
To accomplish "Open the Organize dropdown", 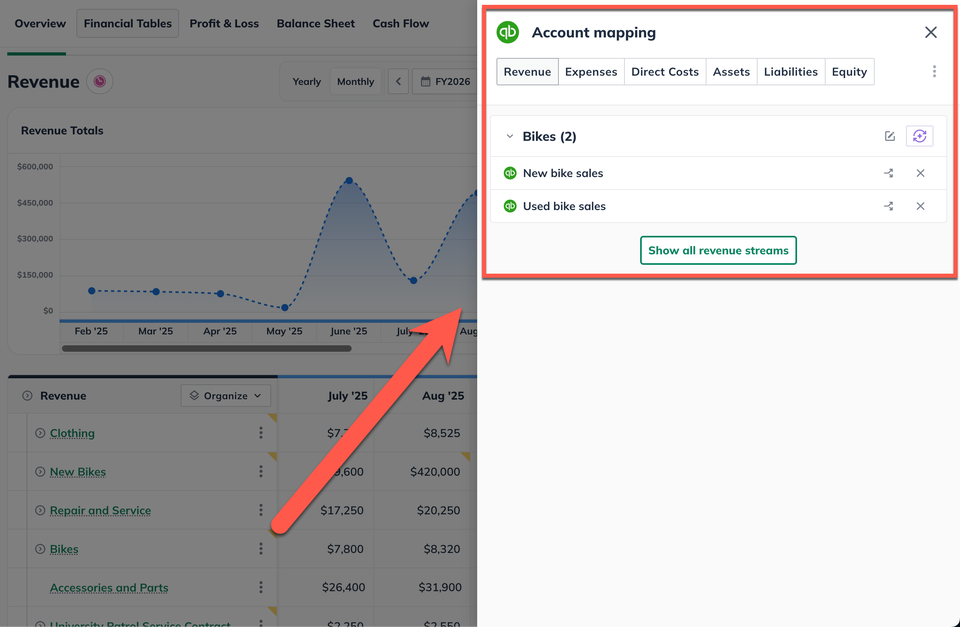I will pyautogui.click(x=225, y=396).
